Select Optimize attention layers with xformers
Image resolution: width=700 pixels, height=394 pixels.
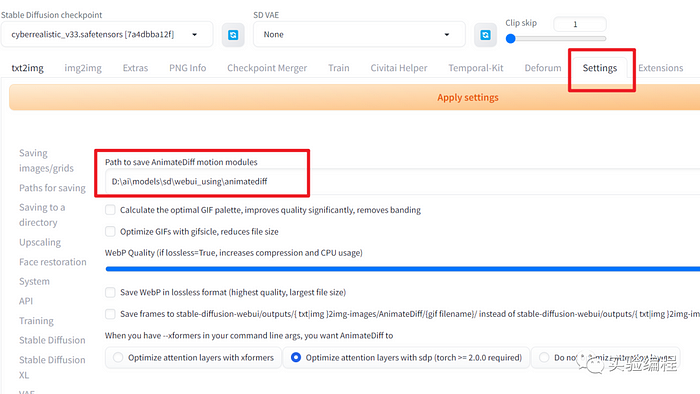tap(193, 357)
